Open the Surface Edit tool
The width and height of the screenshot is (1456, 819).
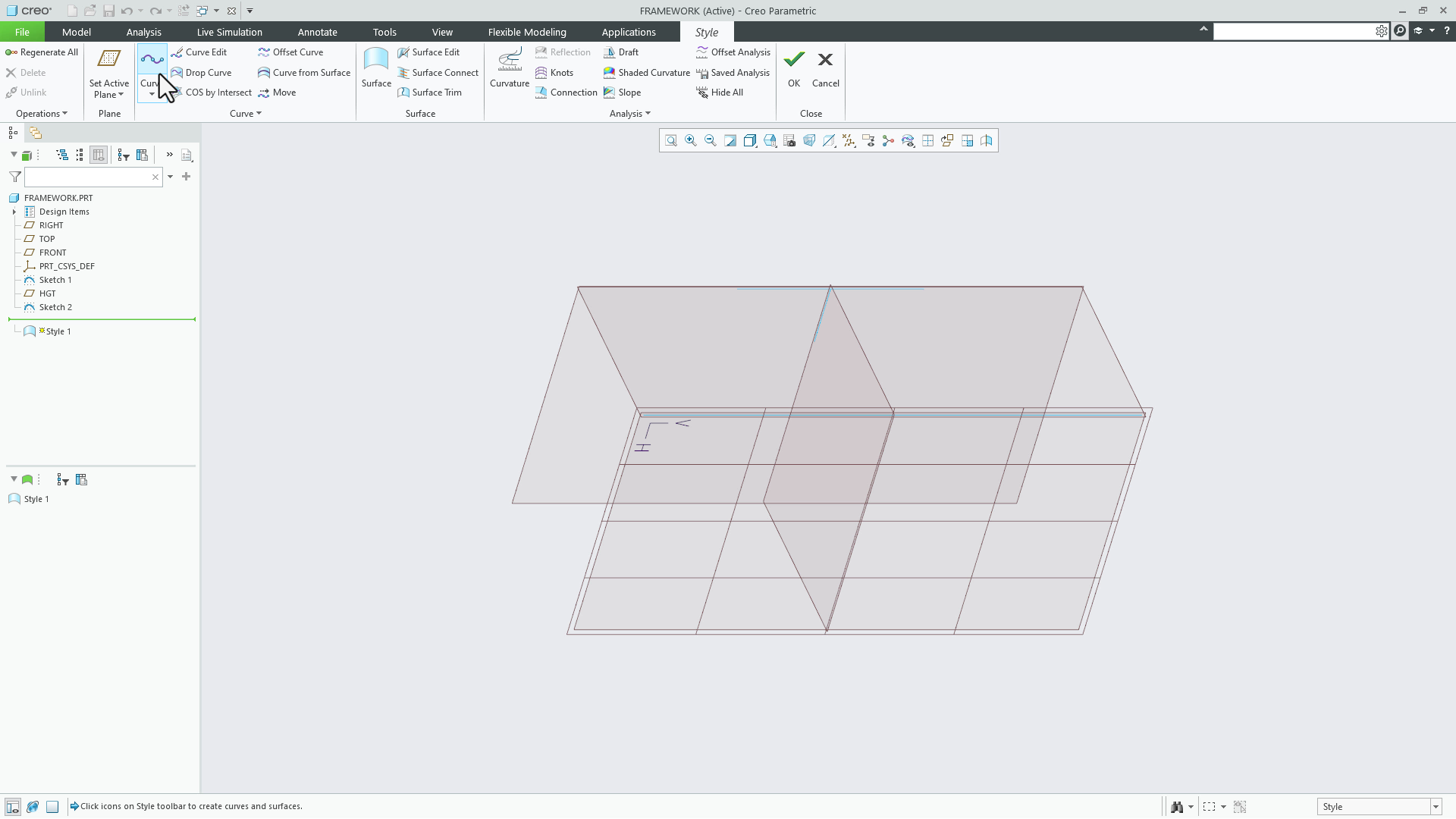[428, 52]
